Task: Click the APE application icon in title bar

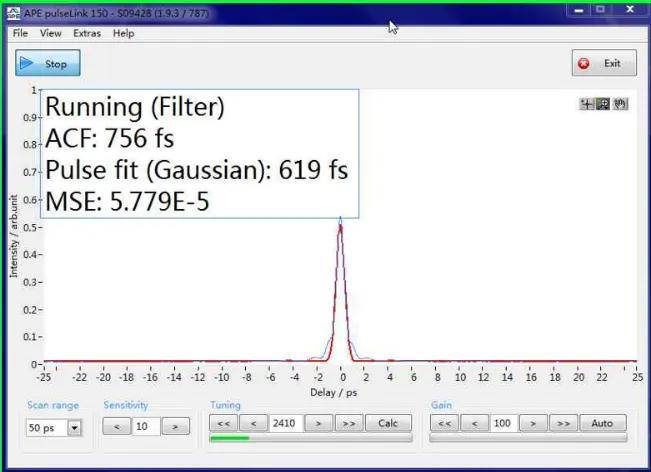Action: coord(13,13)
